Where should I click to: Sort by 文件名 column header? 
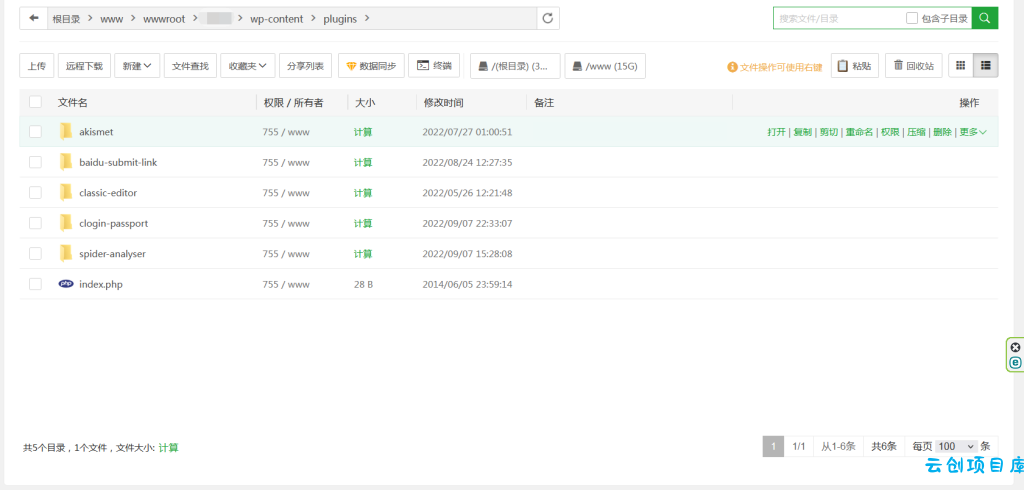(72, 103)
